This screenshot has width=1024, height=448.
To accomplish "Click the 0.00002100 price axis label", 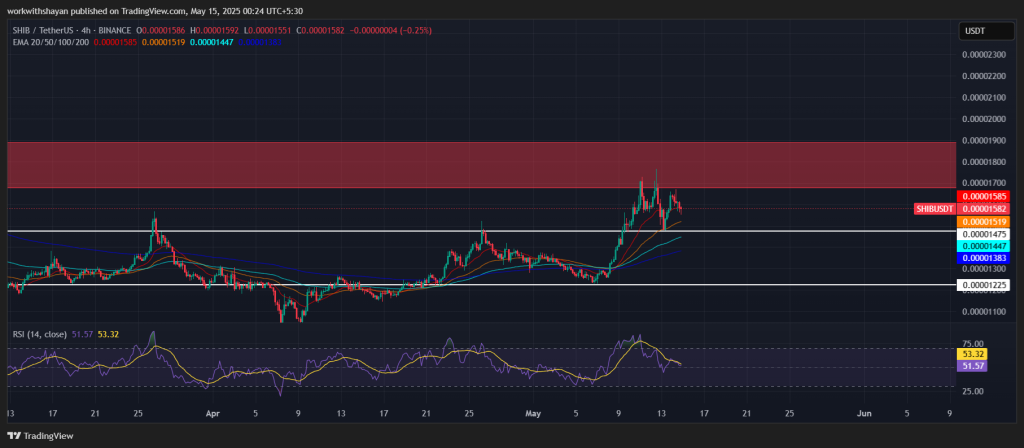I will pyautogui.click(x=984, y=97).
